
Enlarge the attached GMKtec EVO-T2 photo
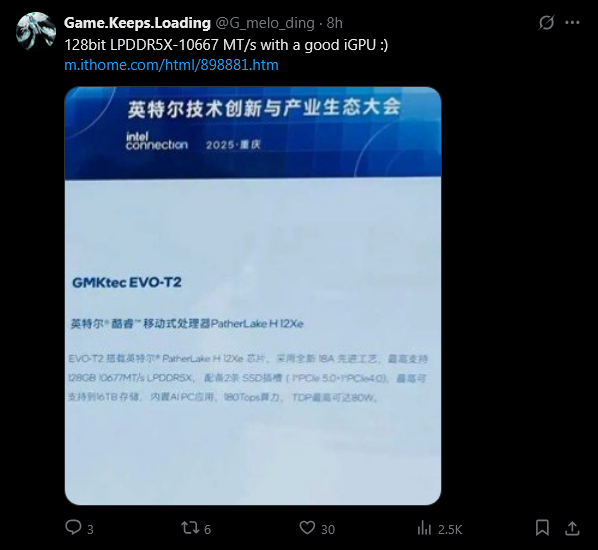(253, 296)
